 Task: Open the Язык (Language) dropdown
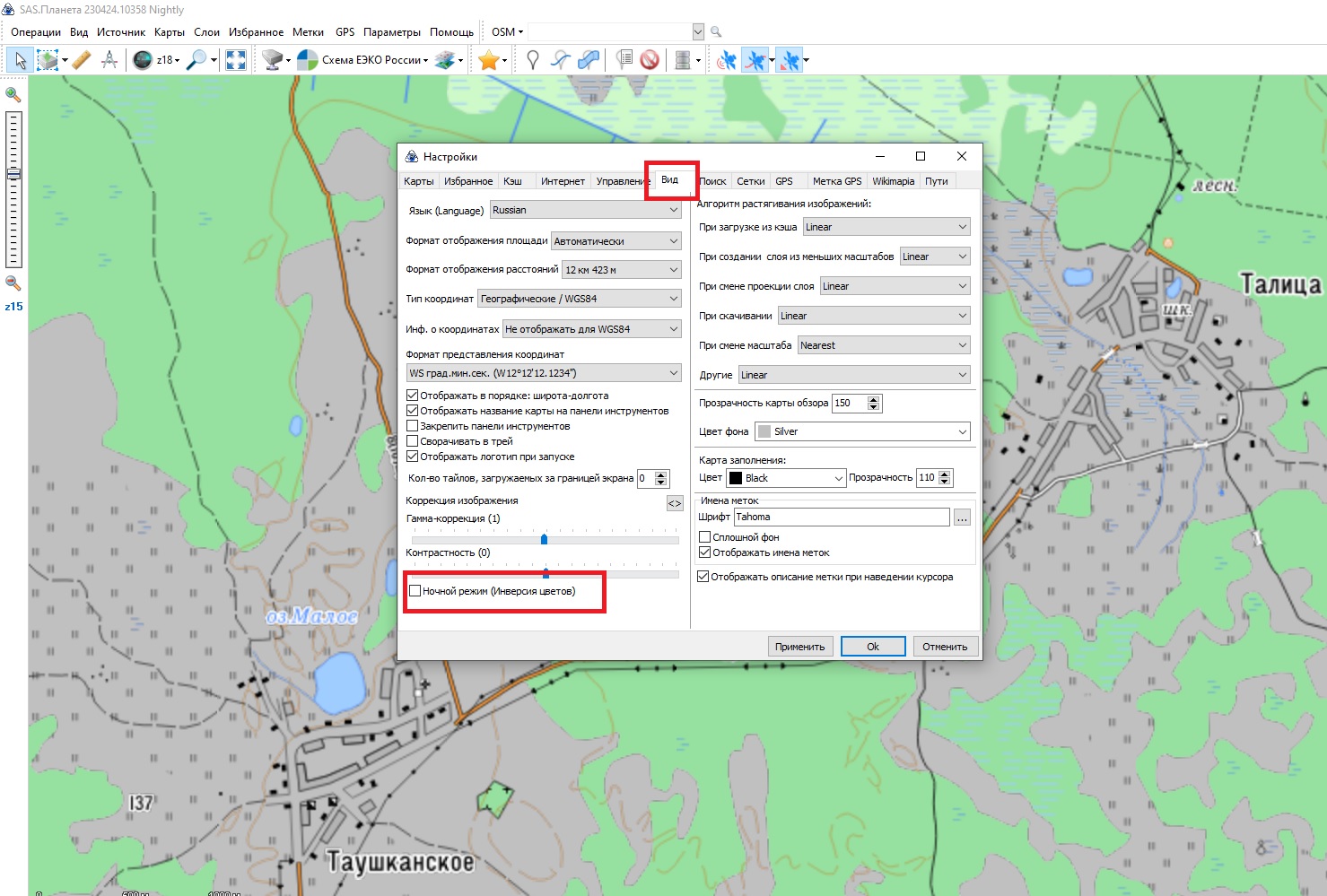tap(585, 210)
